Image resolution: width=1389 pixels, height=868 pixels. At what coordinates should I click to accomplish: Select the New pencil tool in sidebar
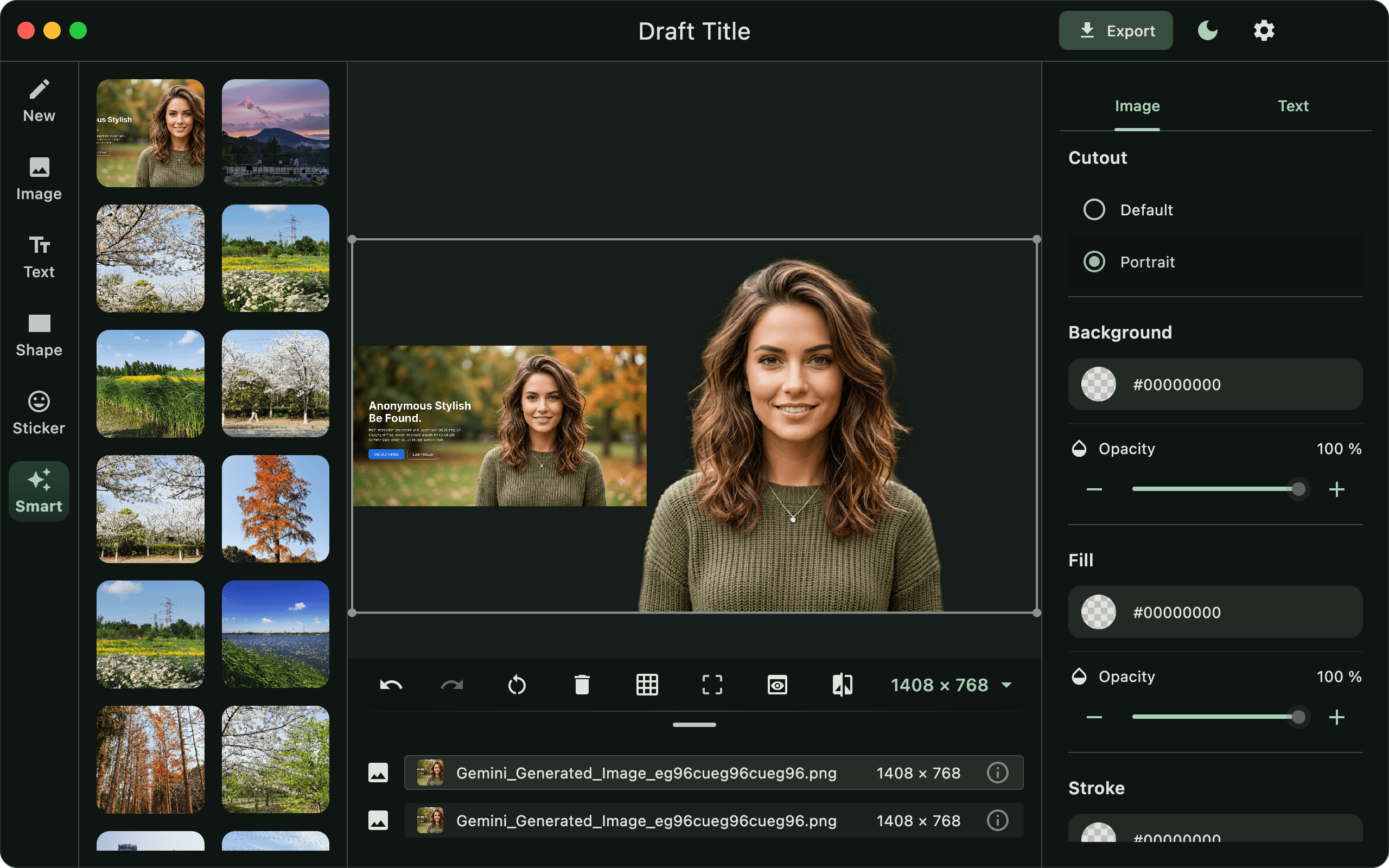tap(39, 101)
